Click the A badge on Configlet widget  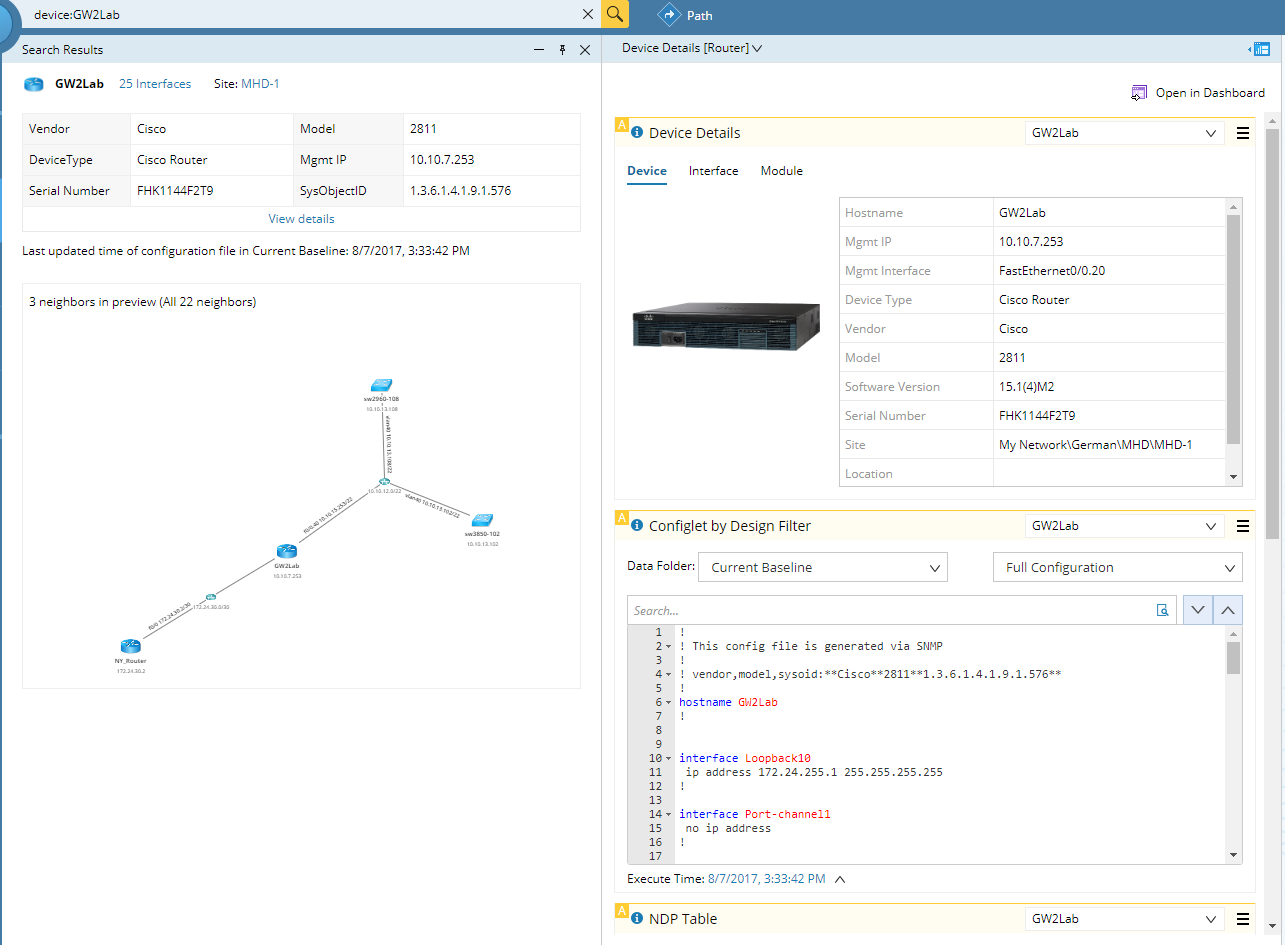tap(621, 518)
